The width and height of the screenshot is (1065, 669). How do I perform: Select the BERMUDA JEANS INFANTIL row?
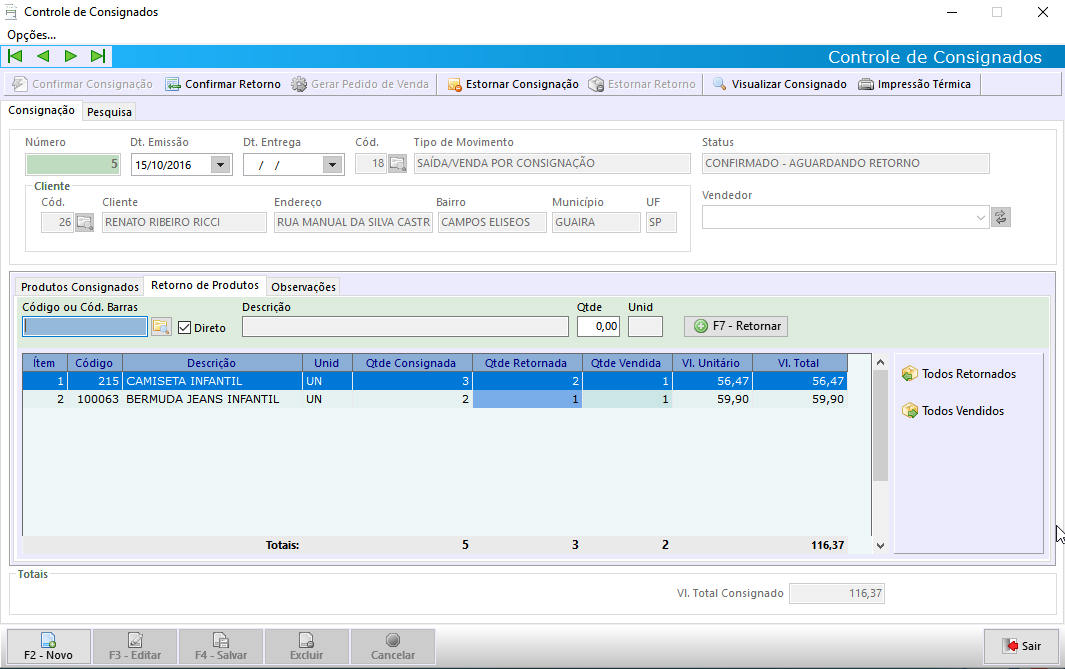435,399
